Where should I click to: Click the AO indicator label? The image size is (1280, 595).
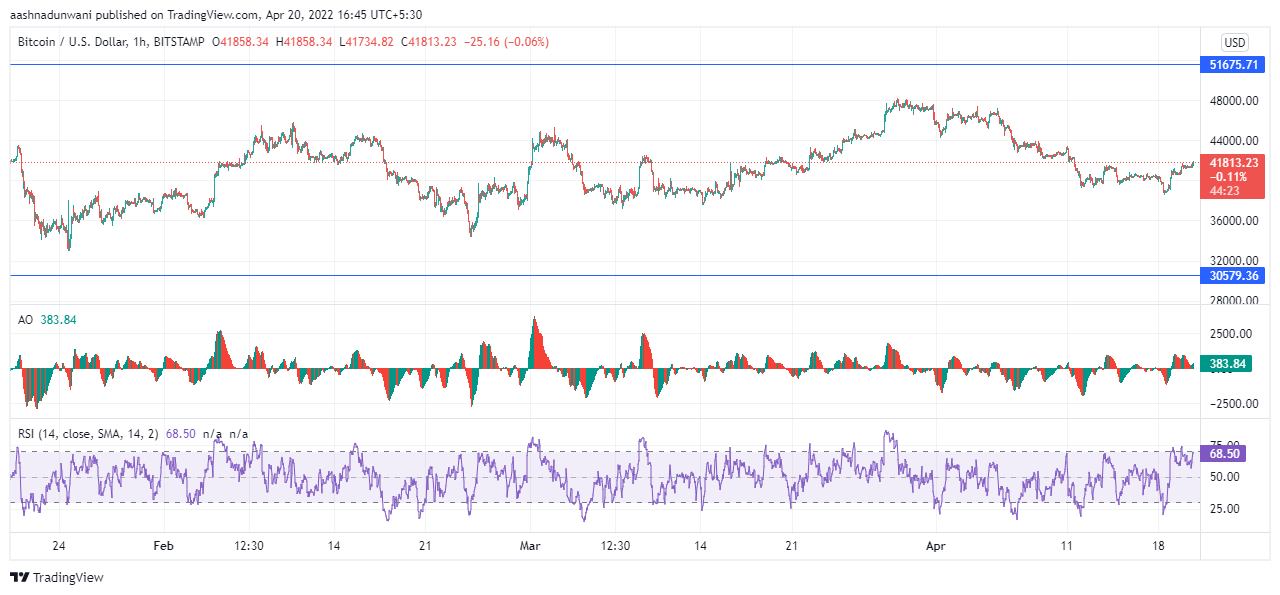coord(26,320)
